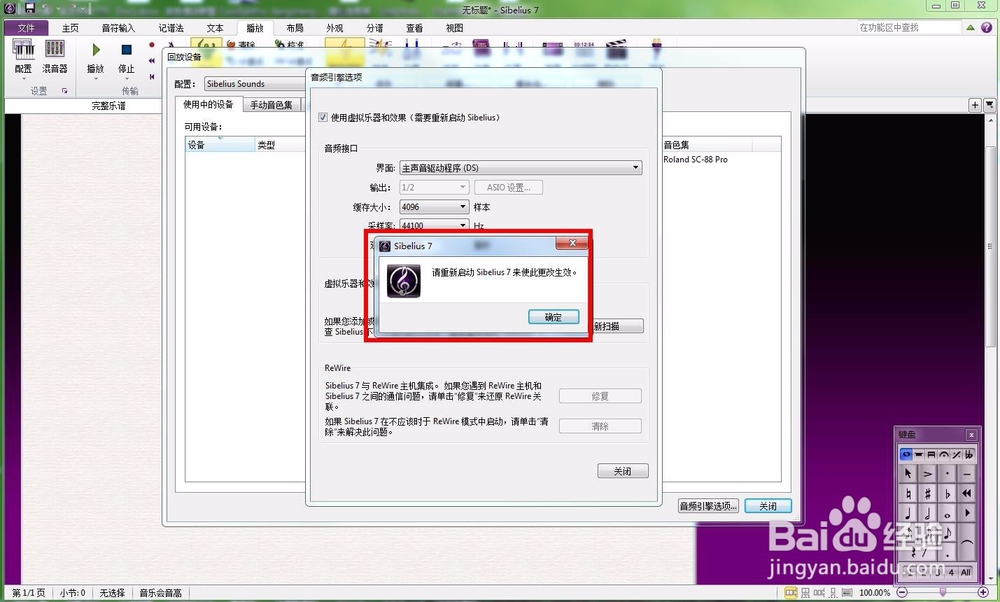Start playback with the green 播放 icon
Image resolution: width=1000 pixels, height=602 pixels.
point(96,49)
